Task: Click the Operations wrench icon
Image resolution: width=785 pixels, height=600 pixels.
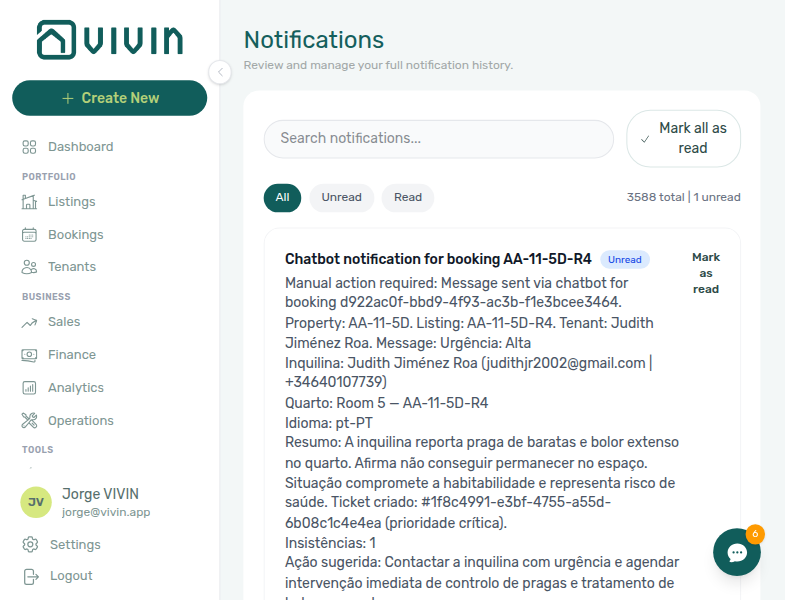Action: [30, 421]
